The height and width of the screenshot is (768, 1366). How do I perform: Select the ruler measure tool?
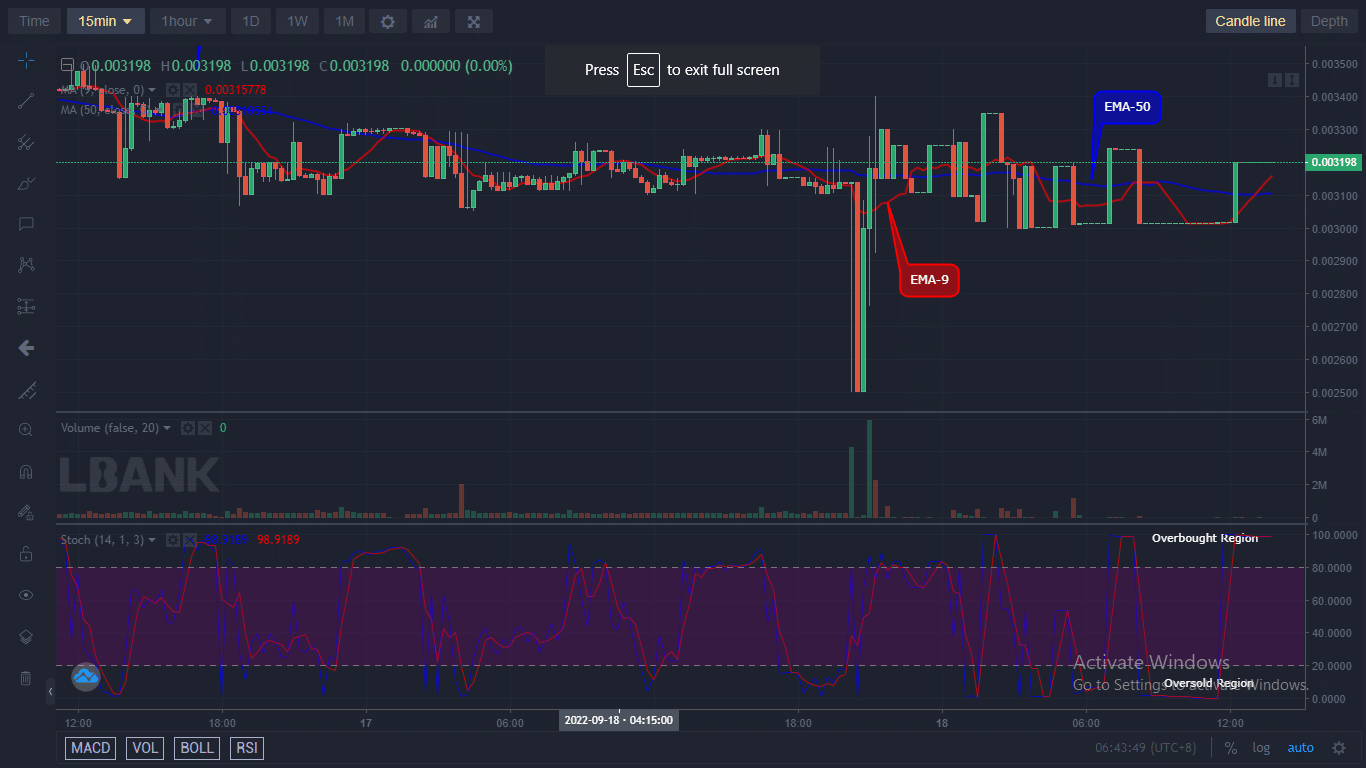click(x=26, y=389)
